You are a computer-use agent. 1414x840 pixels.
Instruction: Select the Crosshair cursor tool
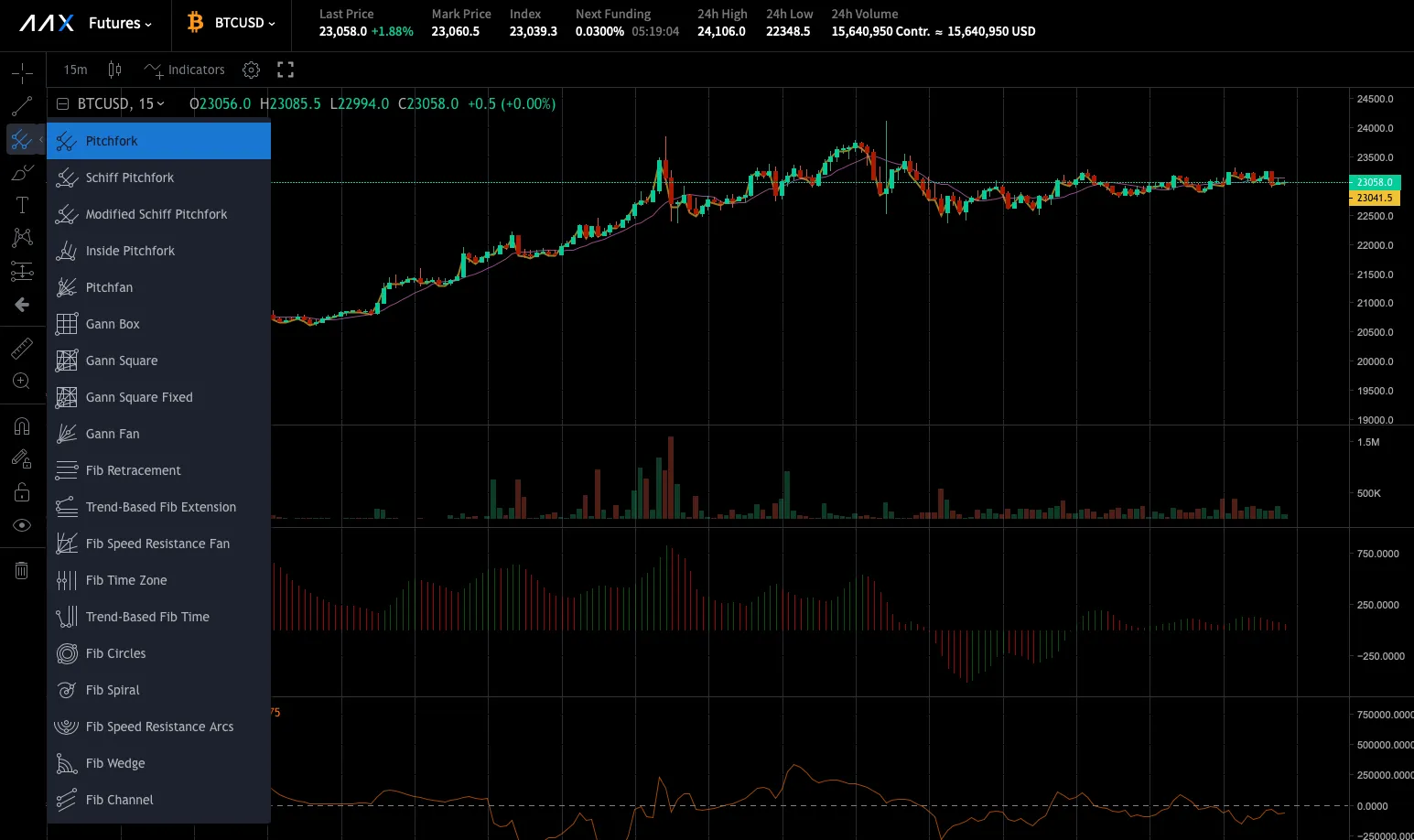pos(22,71)
